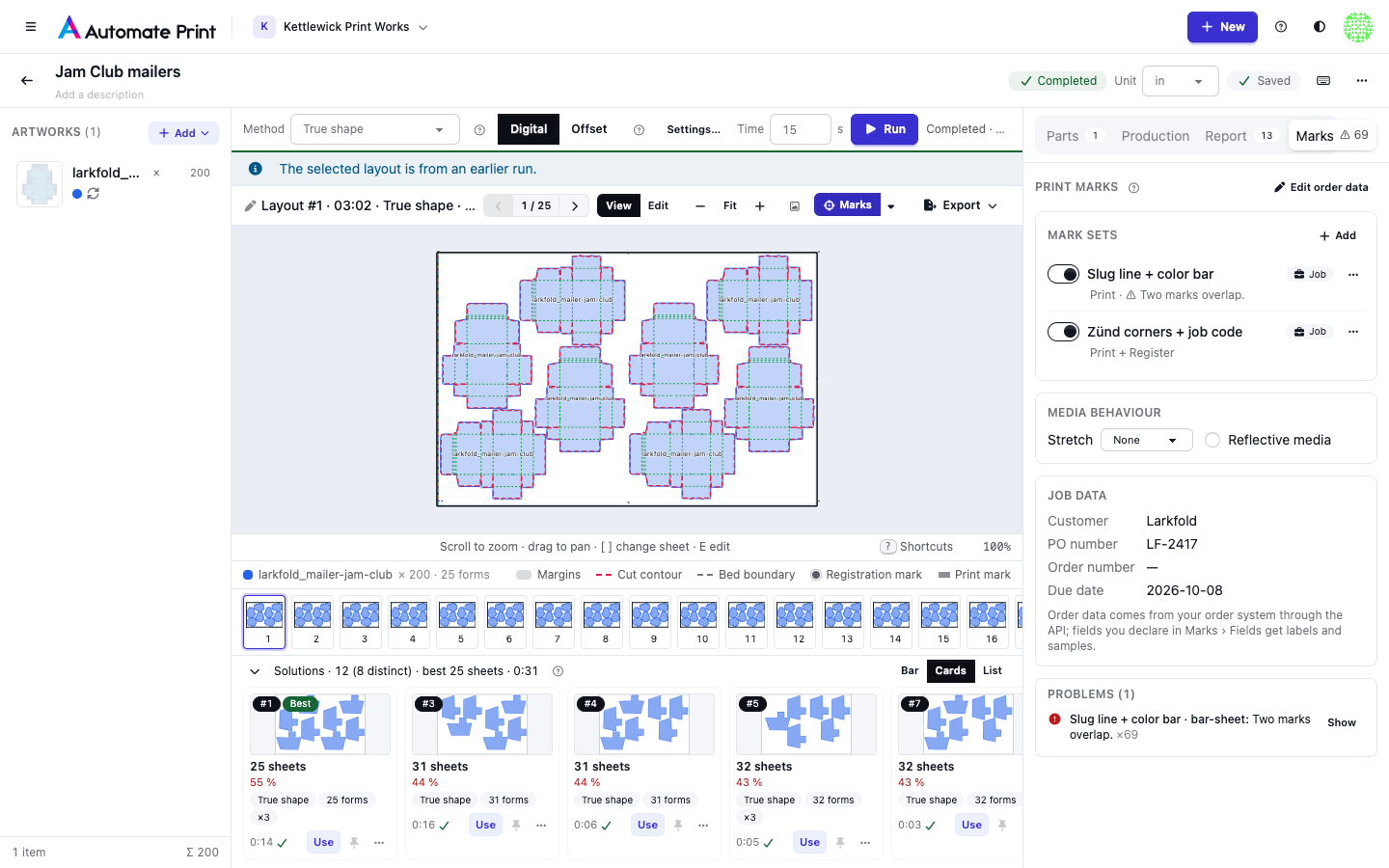Toggle the dark/light theme icon
This screenshot has height=868, width=1389.
1320,27
